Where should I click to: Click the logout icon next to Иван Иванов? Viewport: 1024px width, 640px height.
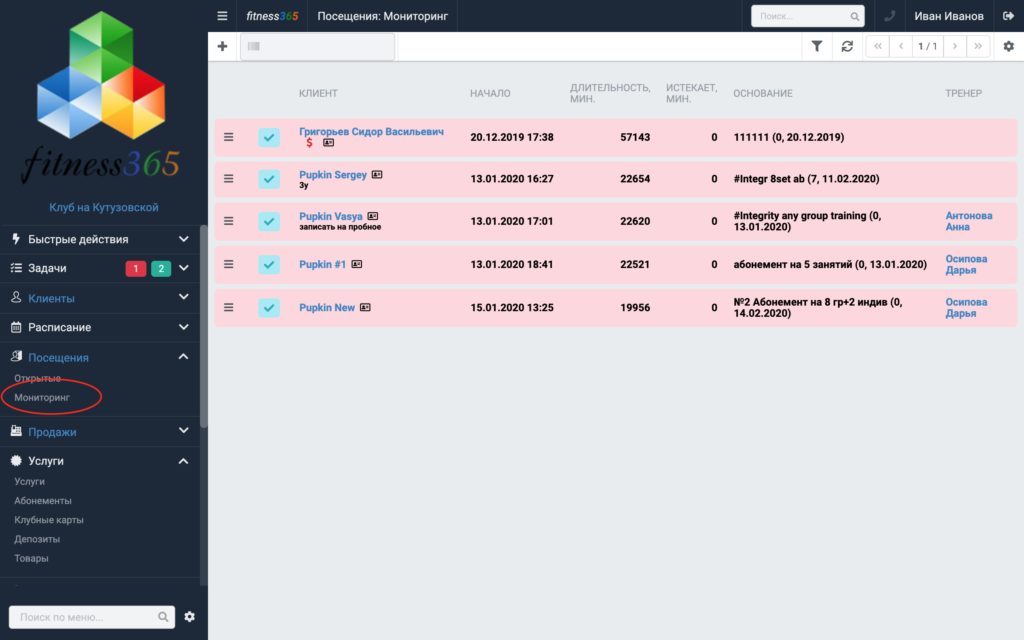(1008, 16)
